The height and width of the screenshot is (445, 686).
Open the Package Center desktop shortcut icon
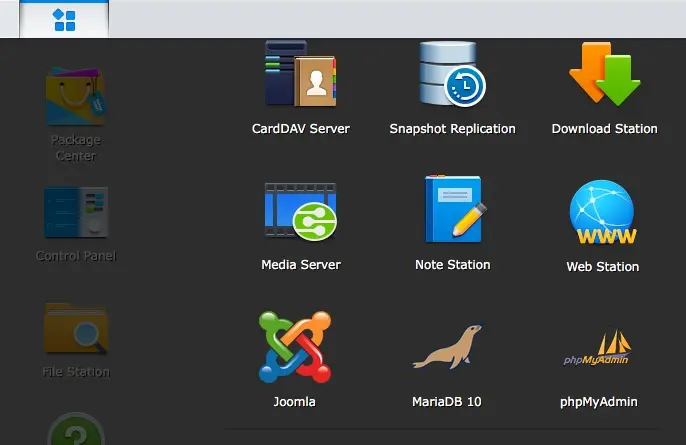[75, 97]
